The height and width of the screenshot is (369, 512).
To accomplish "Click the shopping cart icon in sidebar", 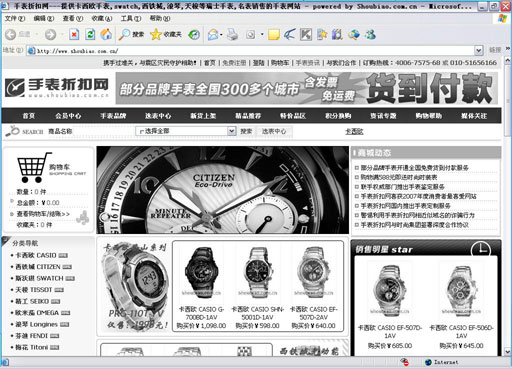I will [x=34, y=168].
